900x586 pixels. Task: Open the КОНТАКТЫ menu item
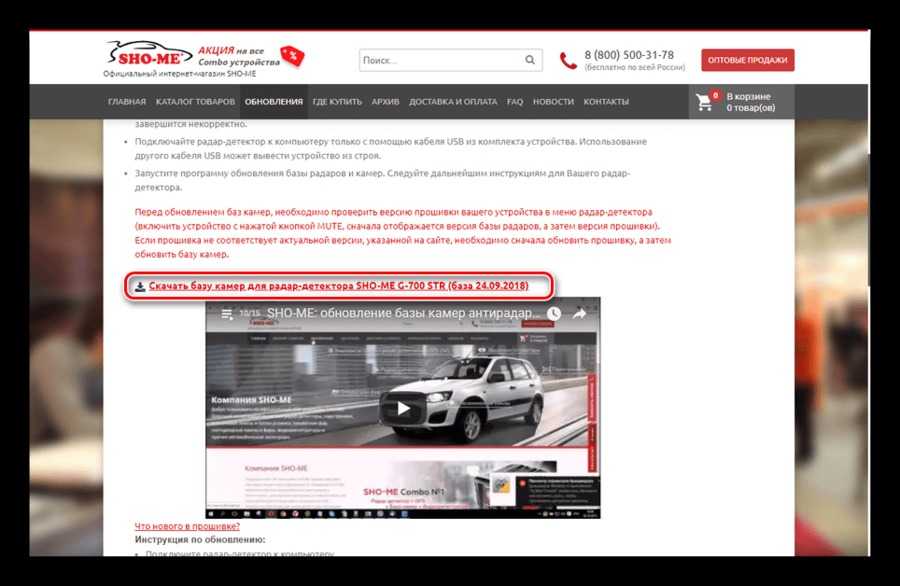(x=606, y=102)
